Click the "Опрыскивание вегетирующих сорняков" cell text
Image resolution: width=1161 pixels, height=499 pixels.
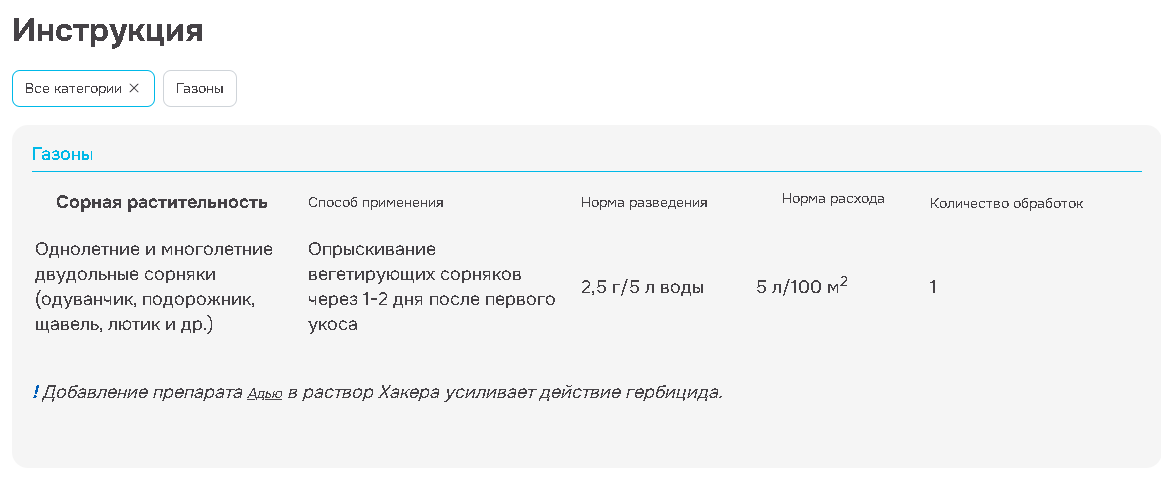pos(431,287)
